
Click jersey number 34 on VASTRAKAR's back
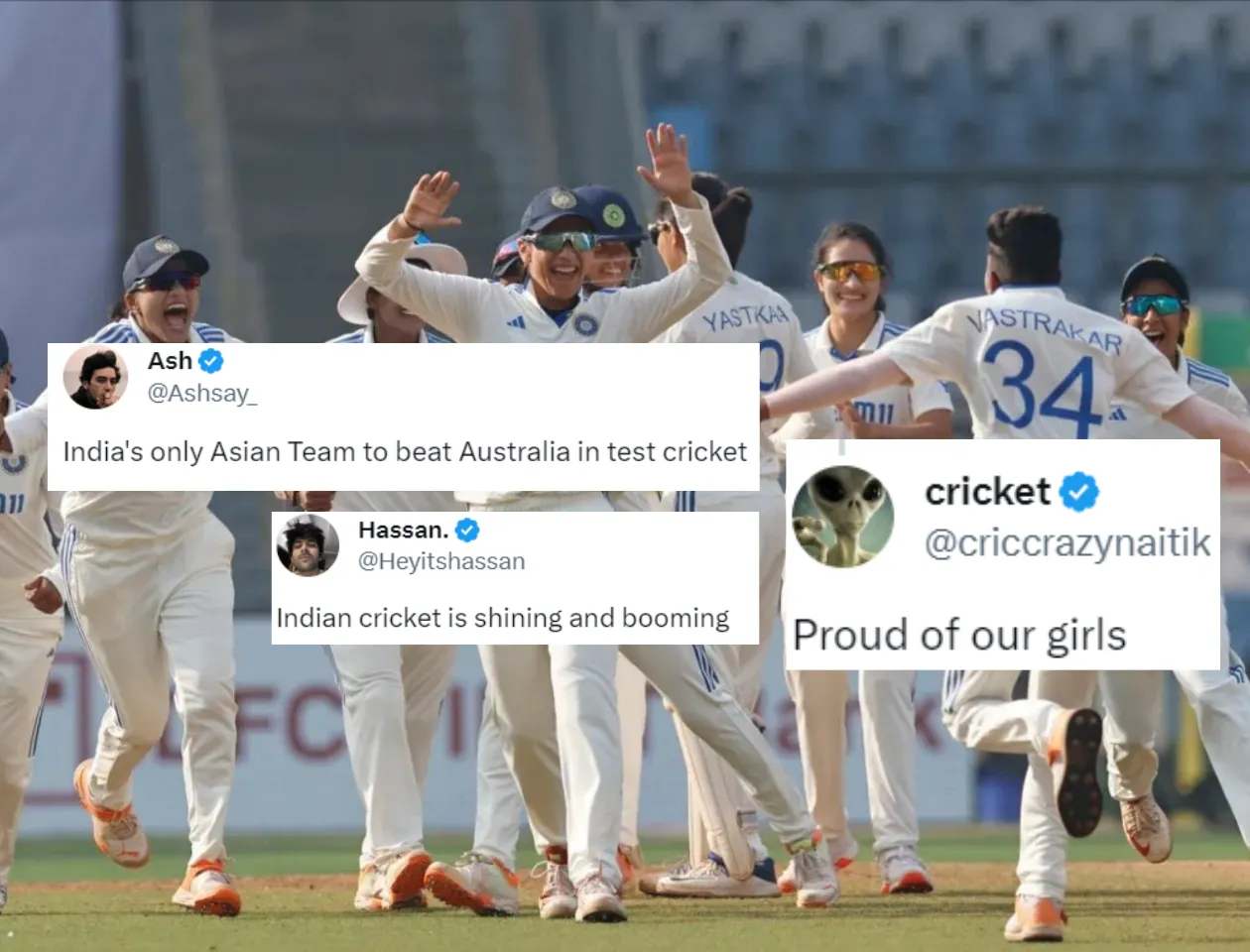pos(1042,389)
